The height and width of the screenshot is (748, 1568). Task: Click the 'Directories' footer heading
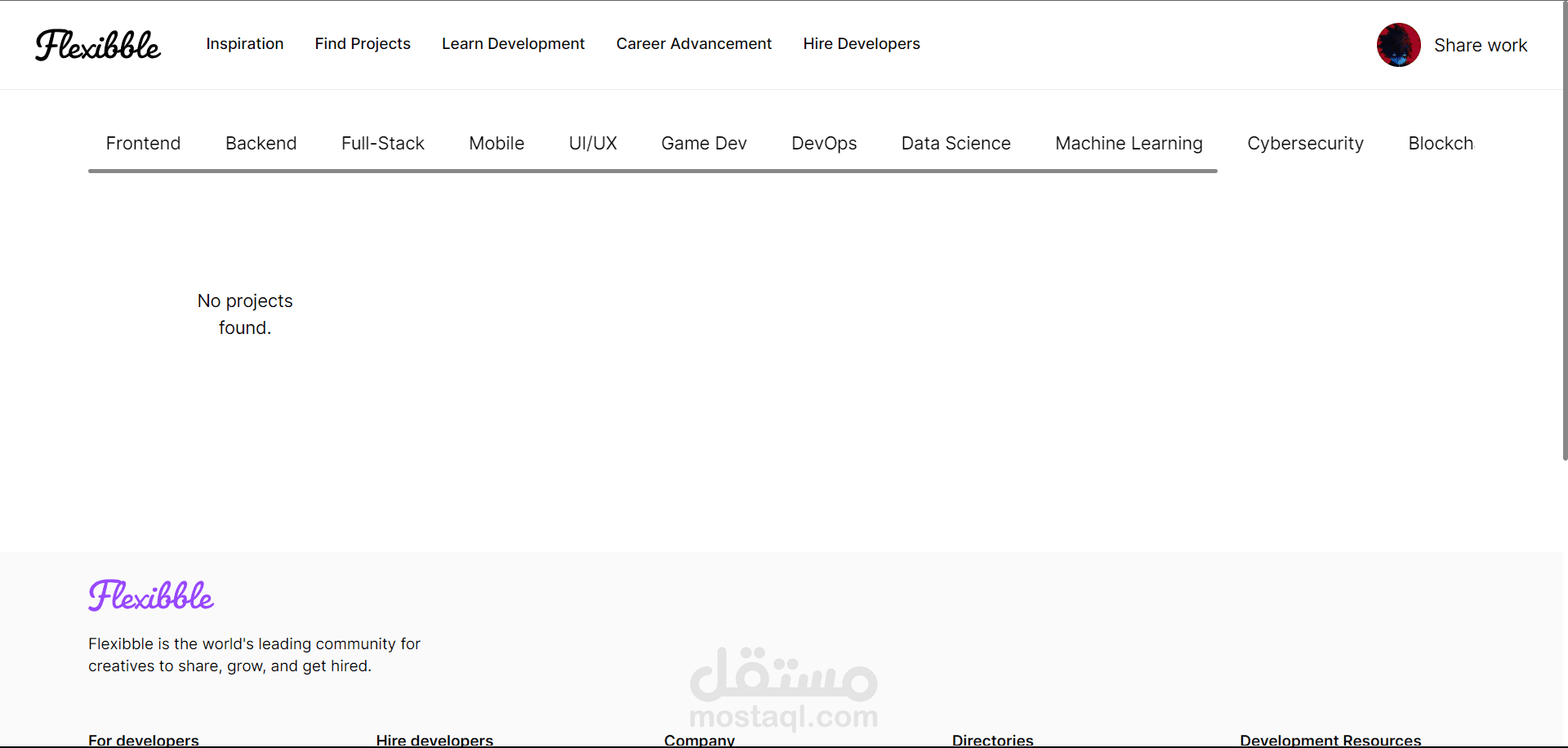click(x=992, y=740)
